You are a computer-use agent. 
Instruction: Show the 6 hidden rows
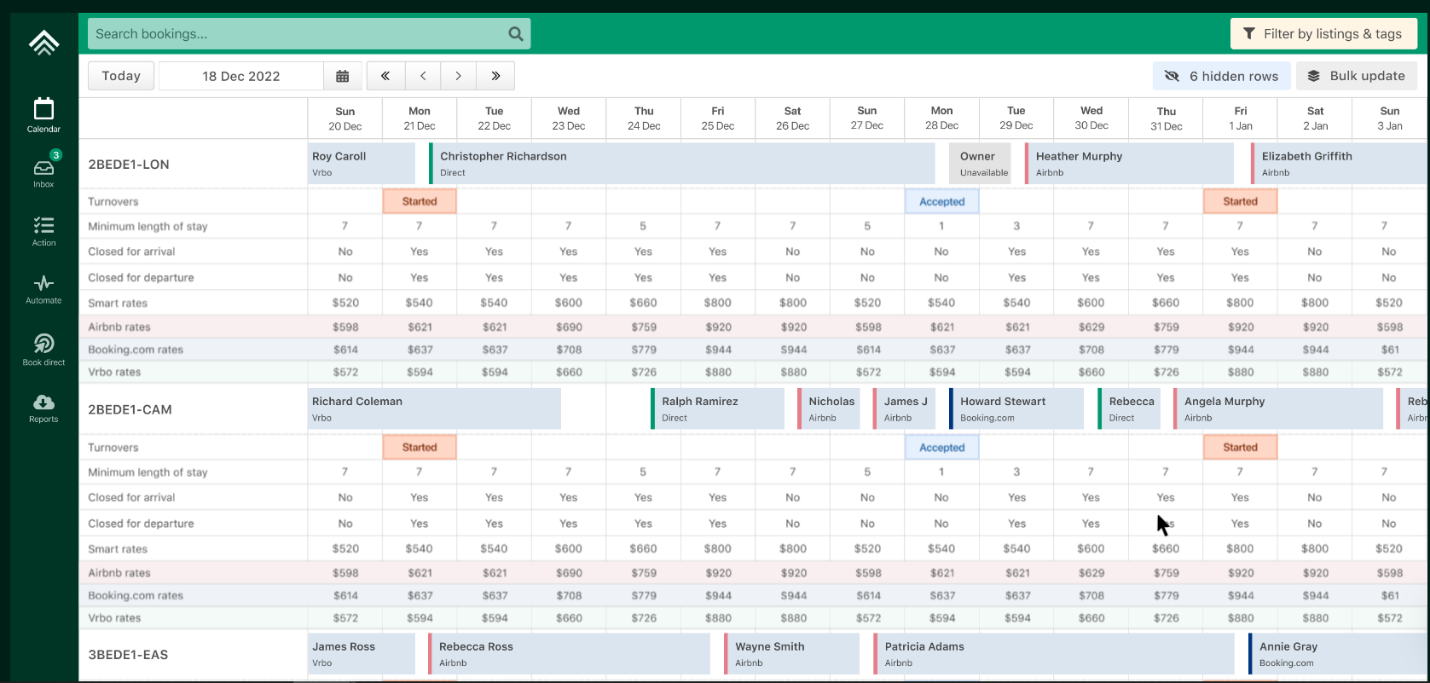click(x=1221, y=76)
